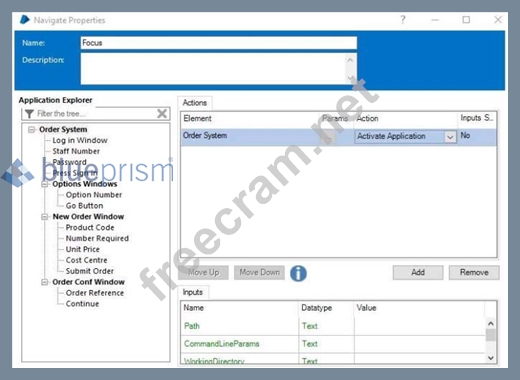
Task: Click the Value cell for Path
Action: 419,326
